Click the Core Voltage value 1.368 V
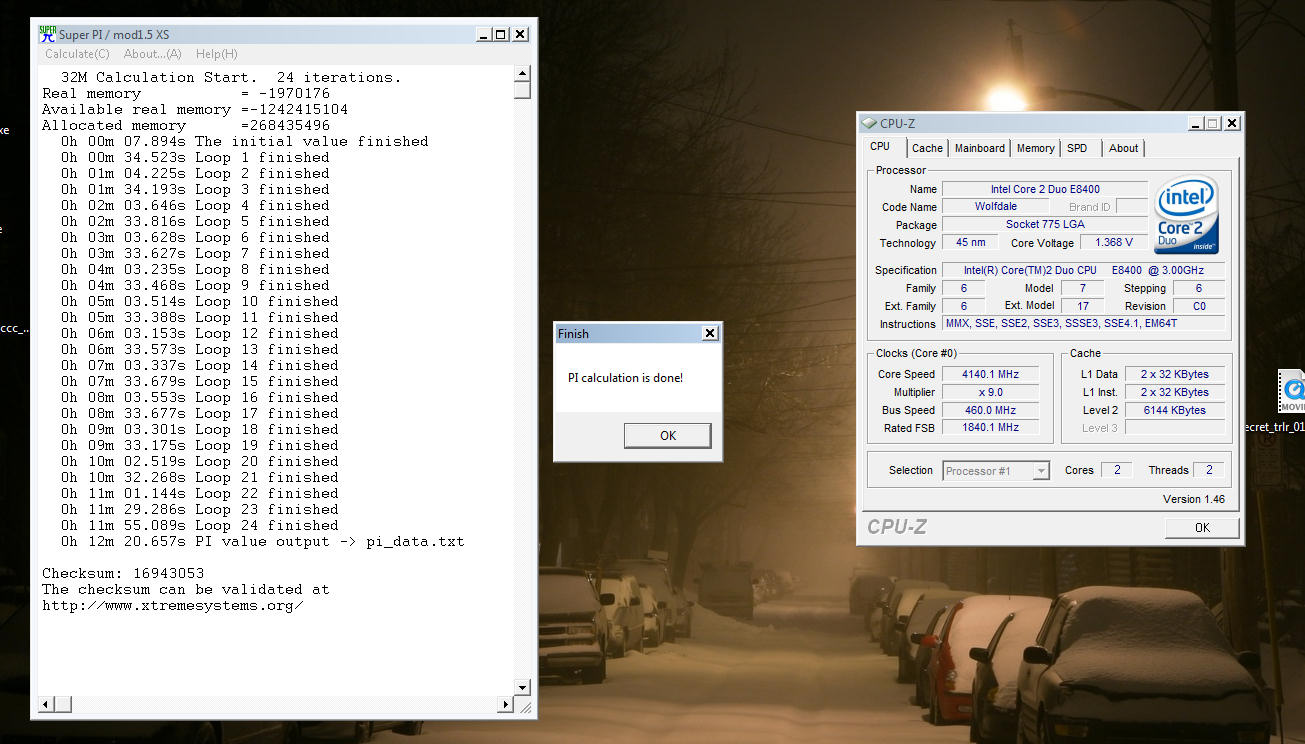 tap(1113, 243)
